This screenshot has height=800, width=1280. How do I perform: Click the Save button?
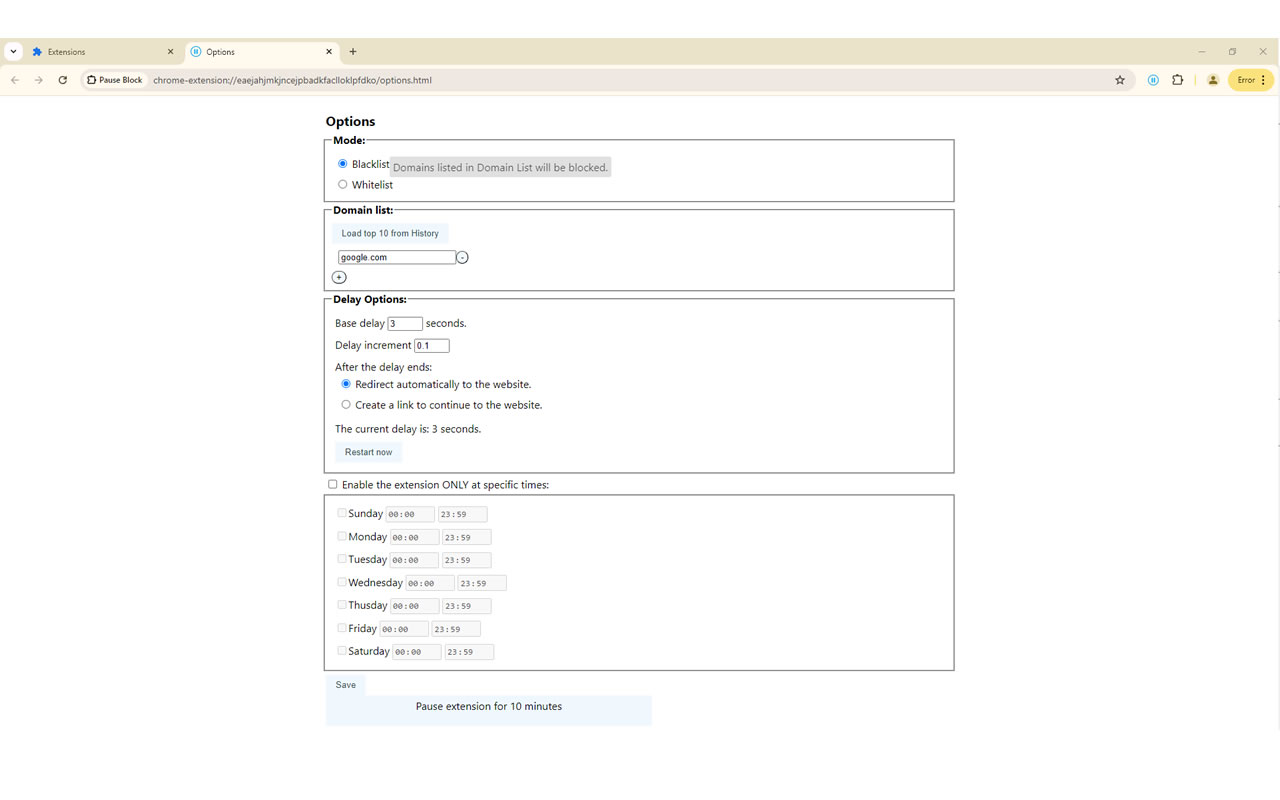tap(346, 685)
